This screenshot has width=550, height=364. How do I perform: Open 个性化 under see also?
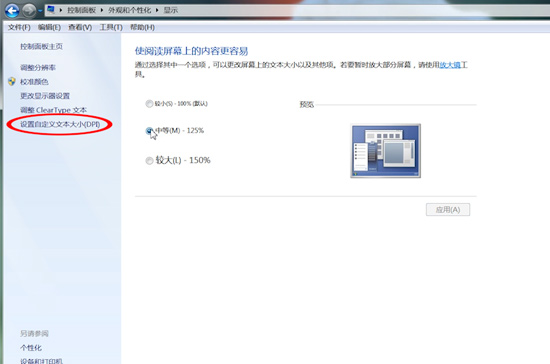[31, 348]
